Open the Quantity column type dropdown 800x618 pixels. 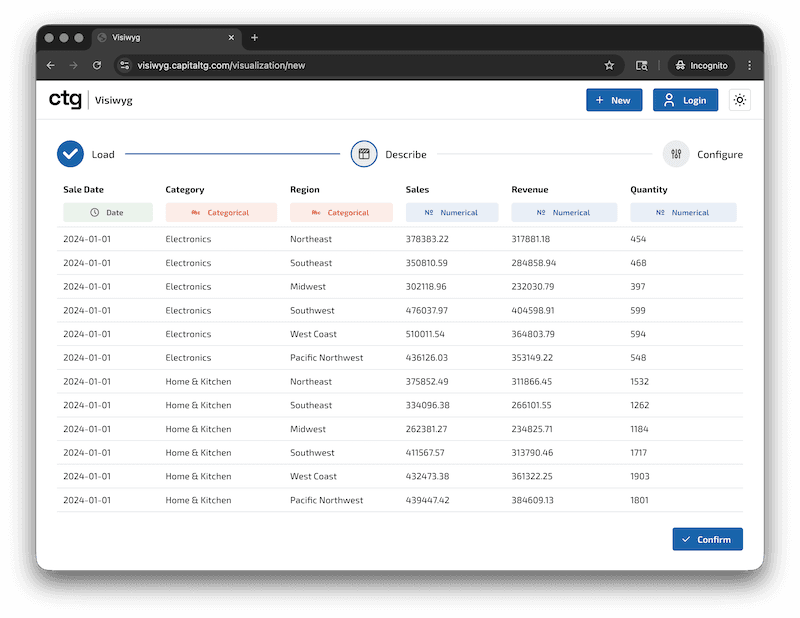click(683, 212)
